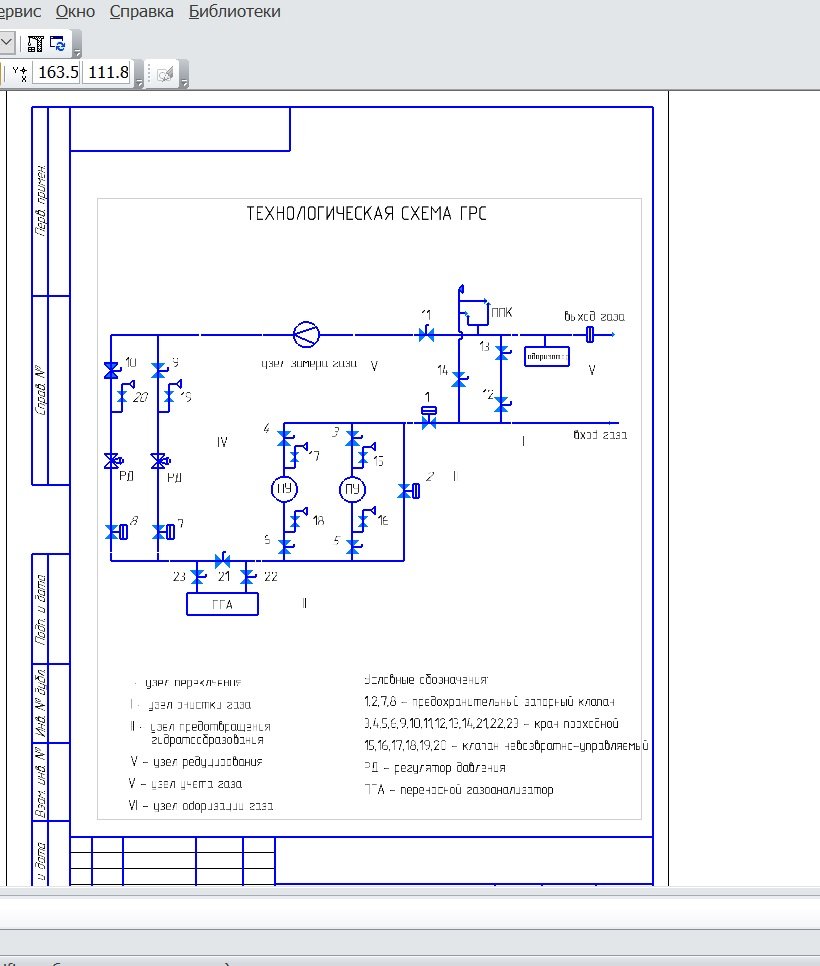Select the flow meter circle on top pipeline
The image size is (820, 966).
pos(306,335)
